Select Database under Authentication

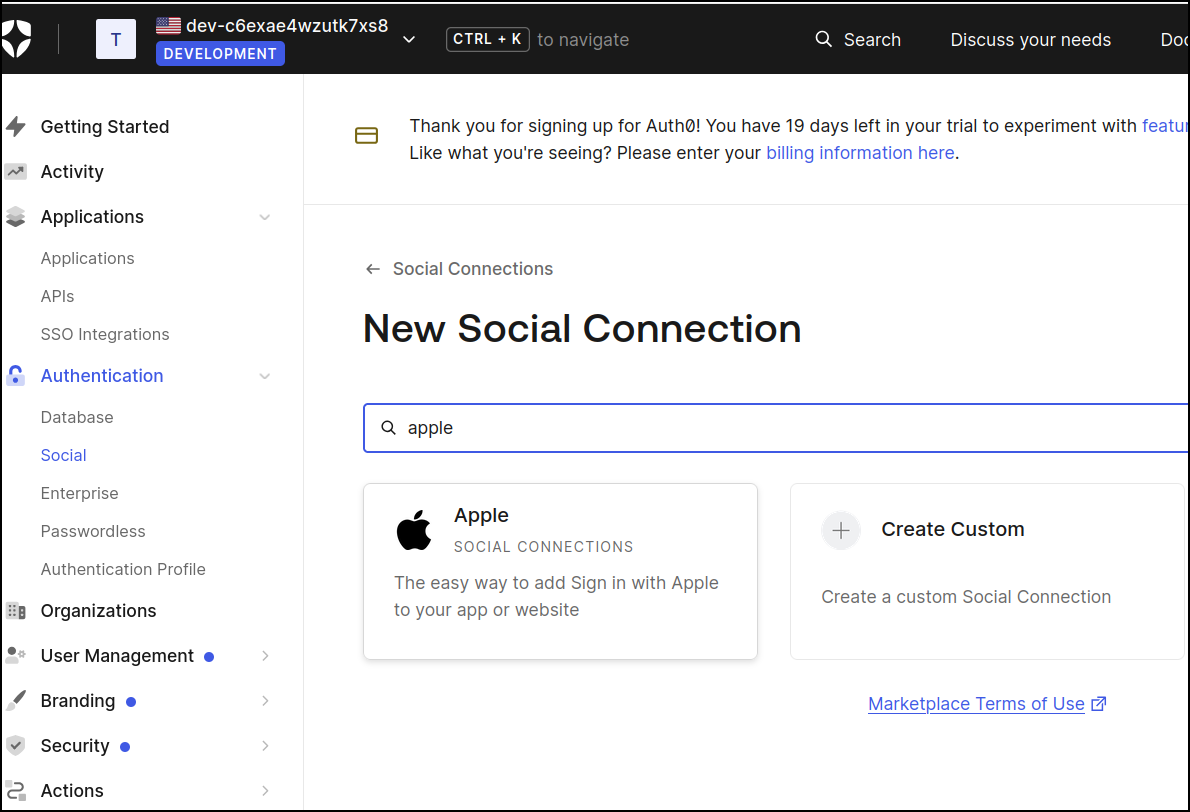pos(77,417)
